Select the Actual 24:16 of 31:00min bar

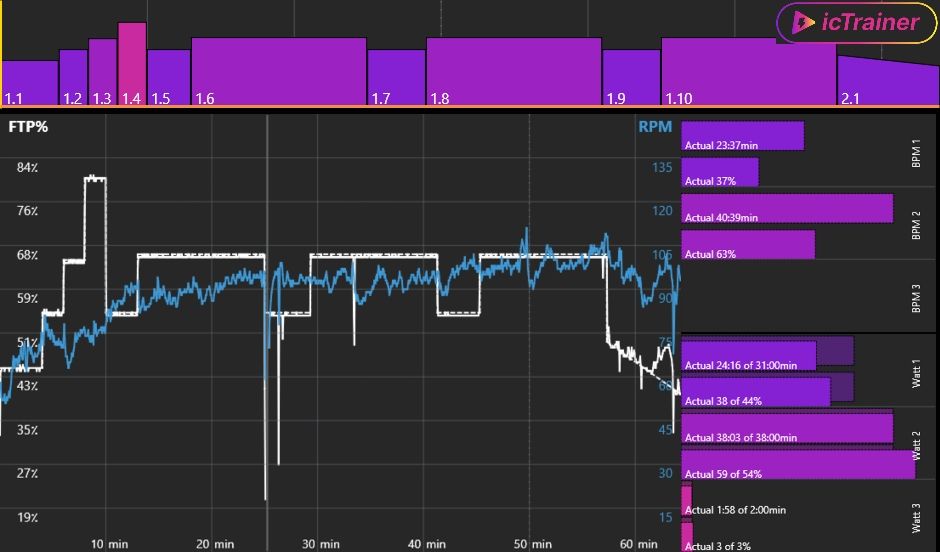click(x=748, y=355)
